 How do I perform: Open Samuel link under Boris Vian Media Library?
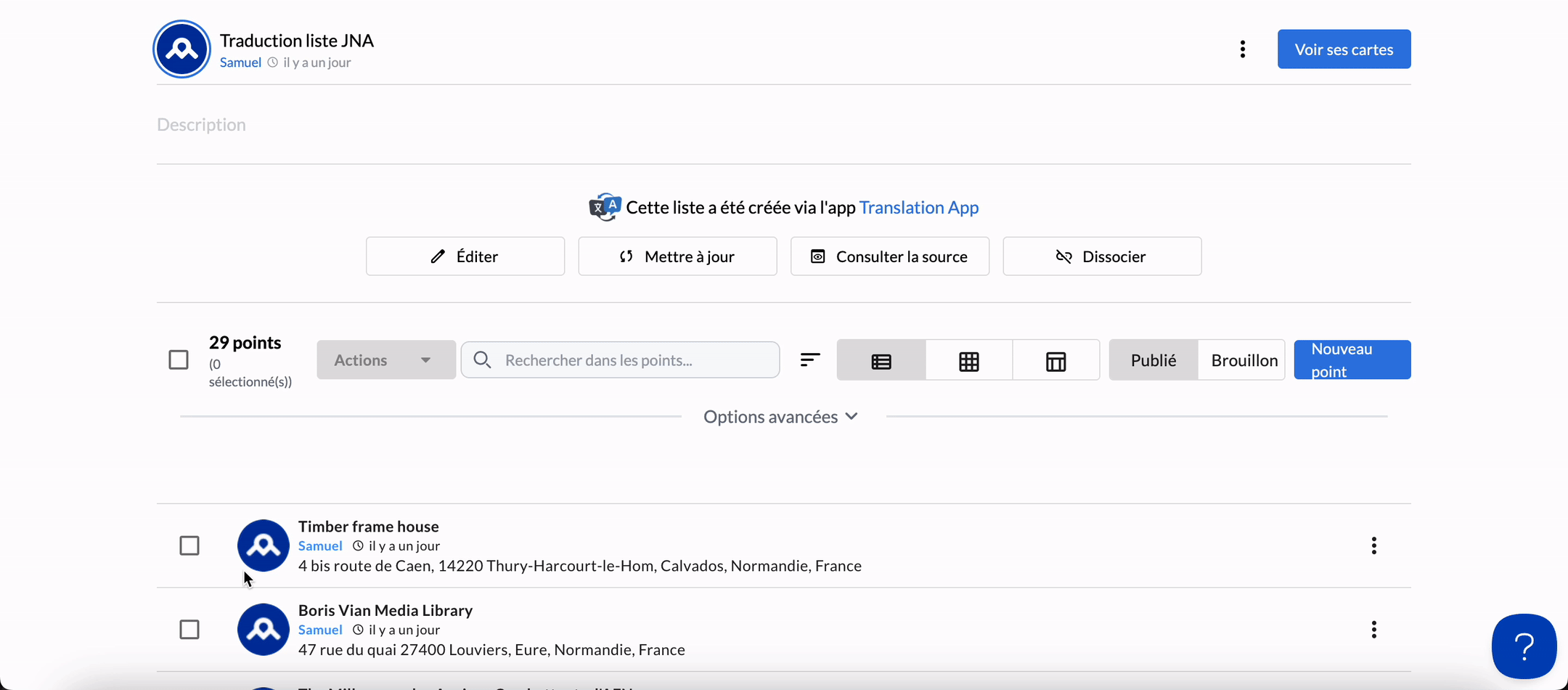pyautogui.click(x=320, y=630)
